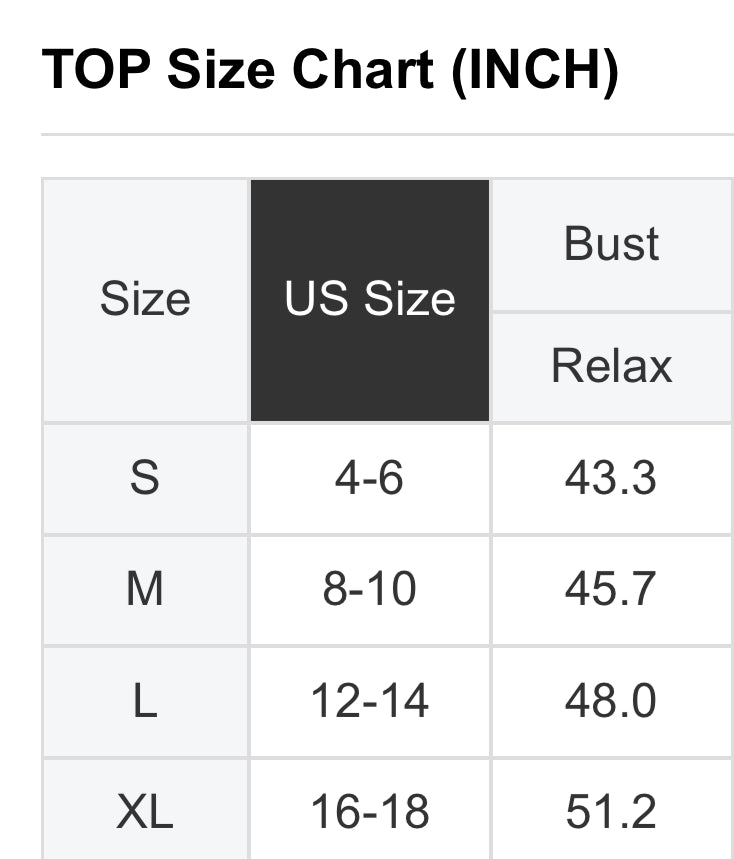This screenshot has height=859, width=734.
Task: Click the Relax subheader cell
Action: 612,366
